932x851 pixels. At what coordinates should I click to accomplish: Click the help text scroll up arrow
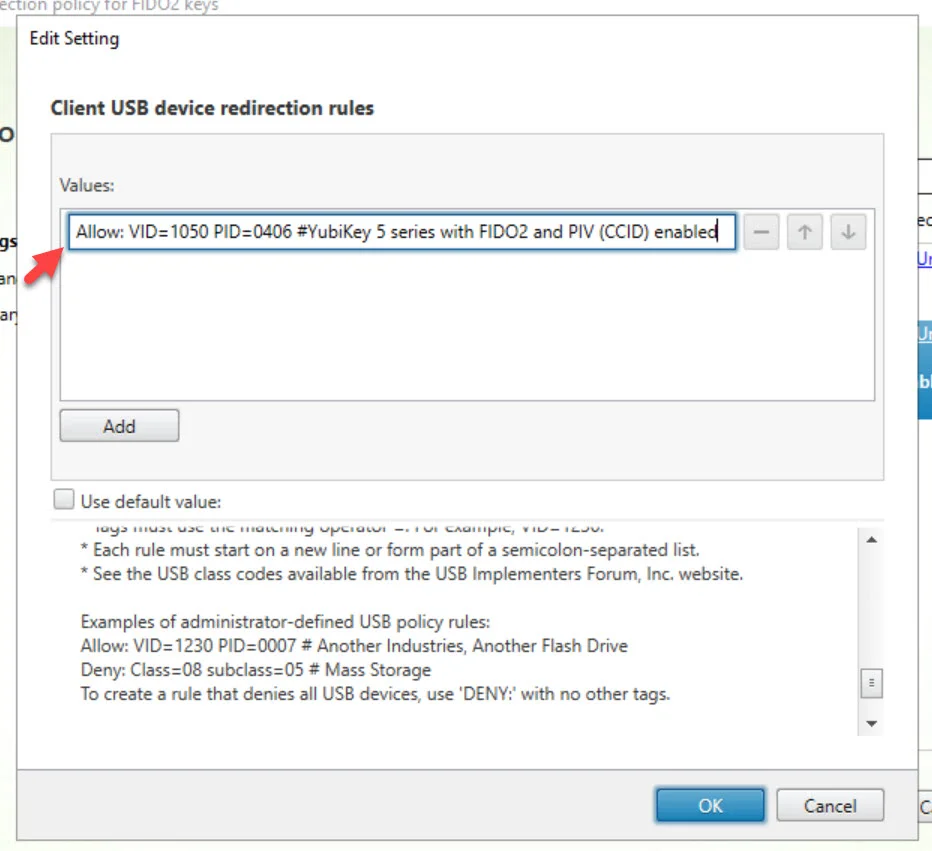coord(871,540)
